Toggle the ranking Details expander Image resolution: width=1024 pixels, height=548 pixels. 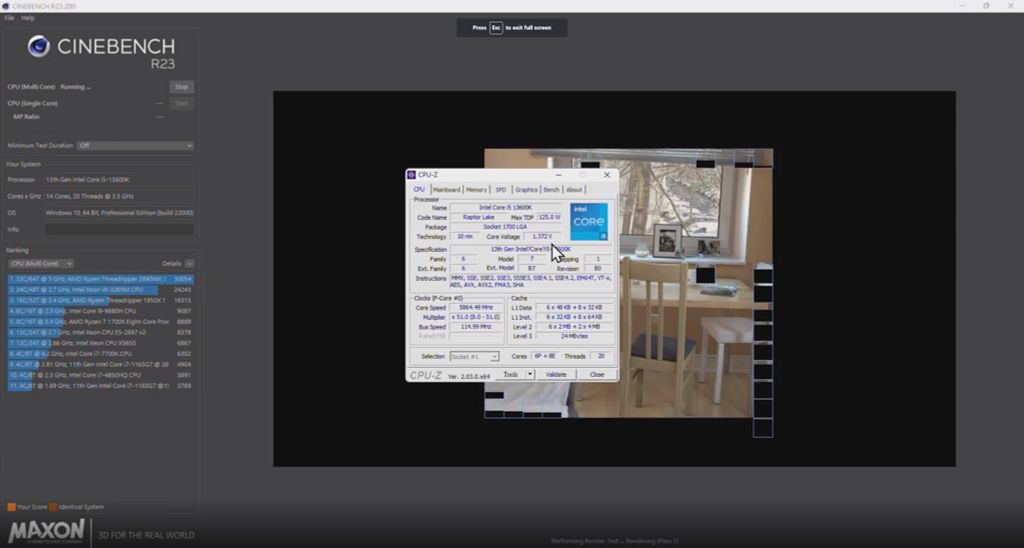(189, 263)
